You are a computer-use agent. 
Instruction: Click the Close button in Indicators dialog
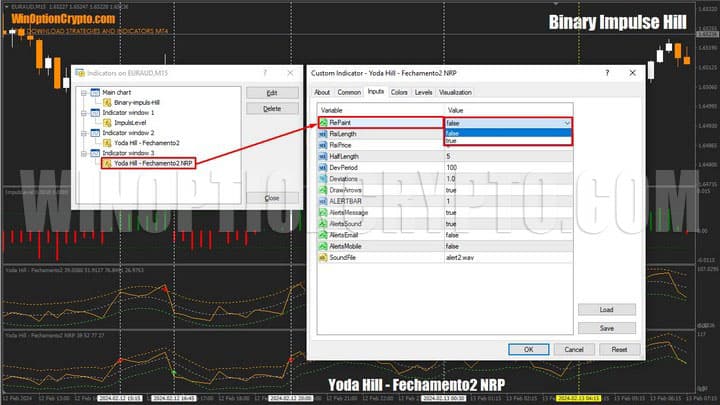click(272, 198)
